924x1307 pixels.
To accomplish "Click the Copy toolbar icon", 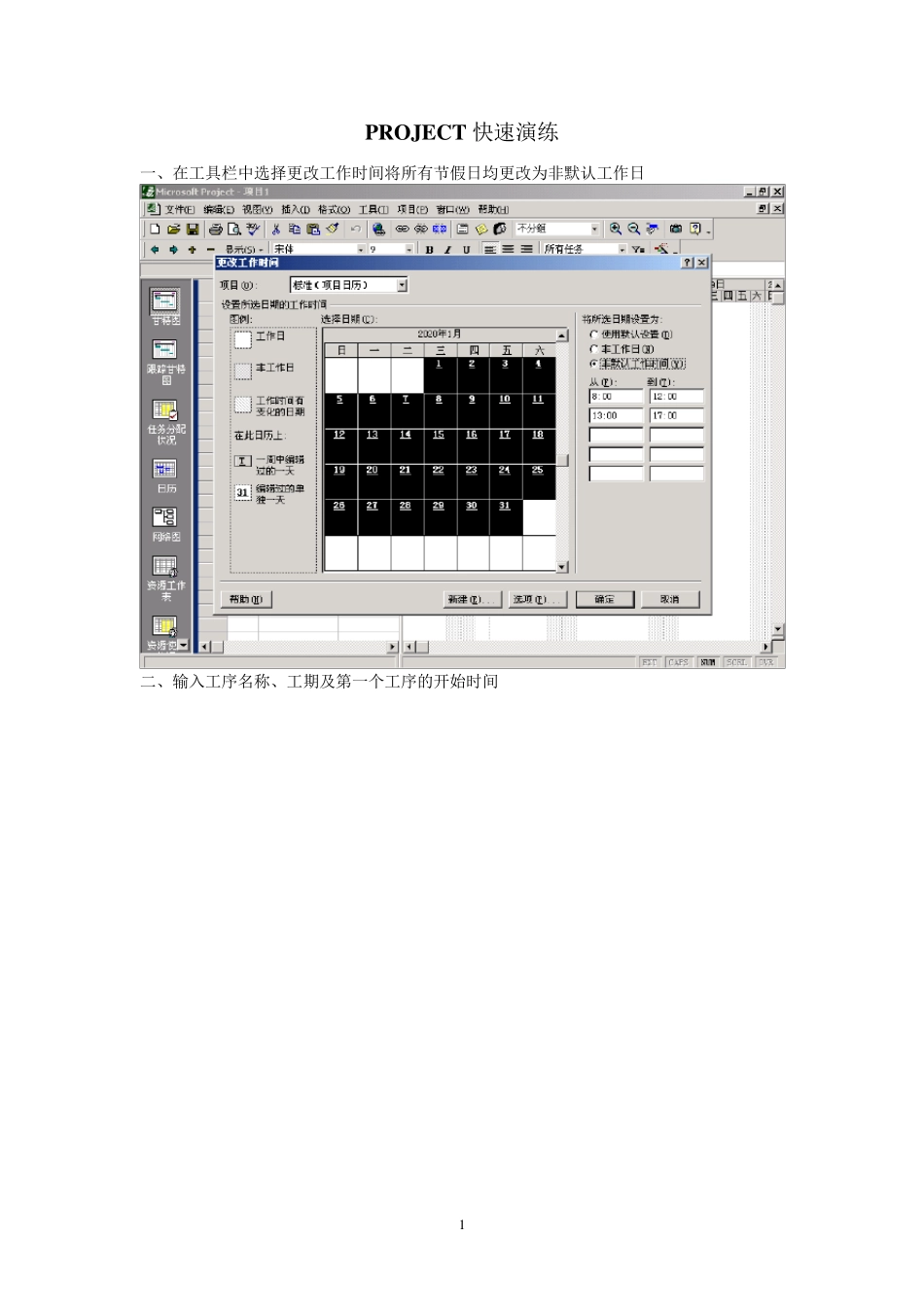I will 295,229.
